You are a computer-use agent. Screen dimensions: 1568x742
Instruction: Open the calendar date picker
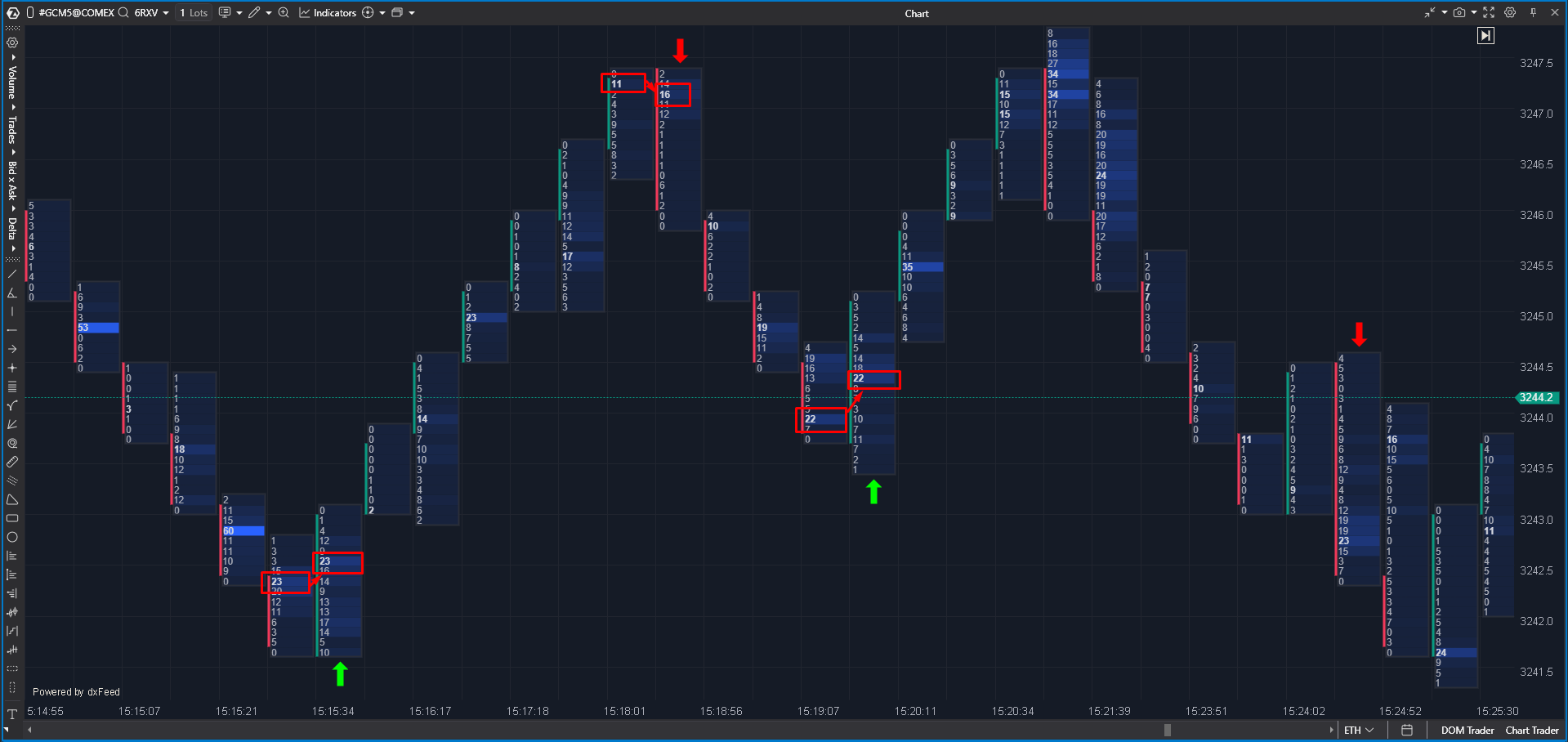1406,730
